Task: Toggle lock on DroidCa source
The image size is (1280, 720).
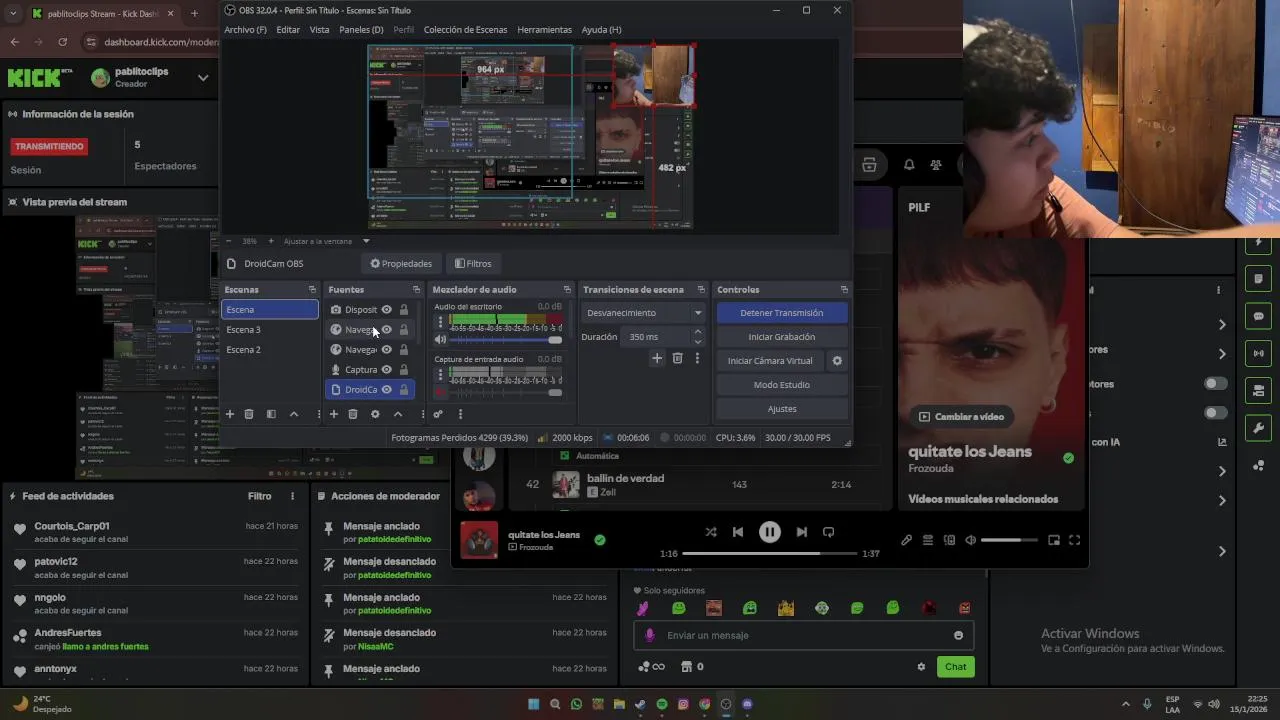Action: pyautogui.click(x=404, y=390)
